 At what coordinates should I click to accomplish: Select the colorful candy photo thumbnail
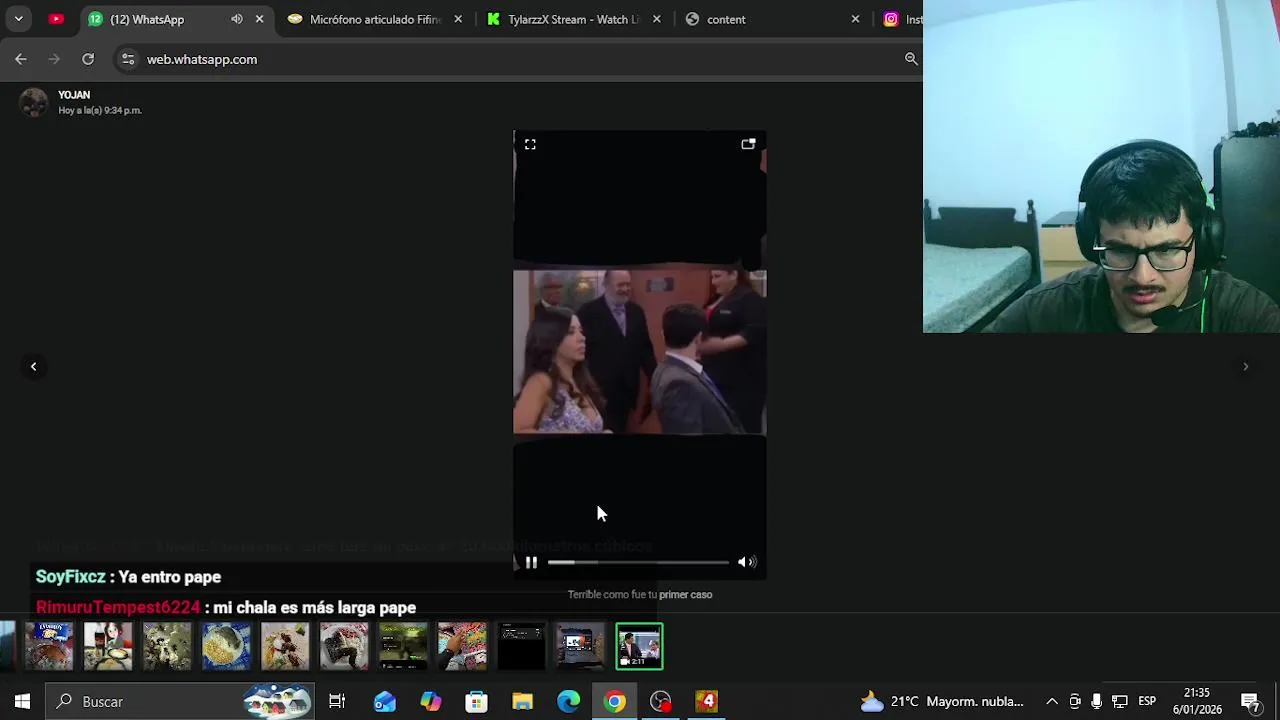coord(462,646)
